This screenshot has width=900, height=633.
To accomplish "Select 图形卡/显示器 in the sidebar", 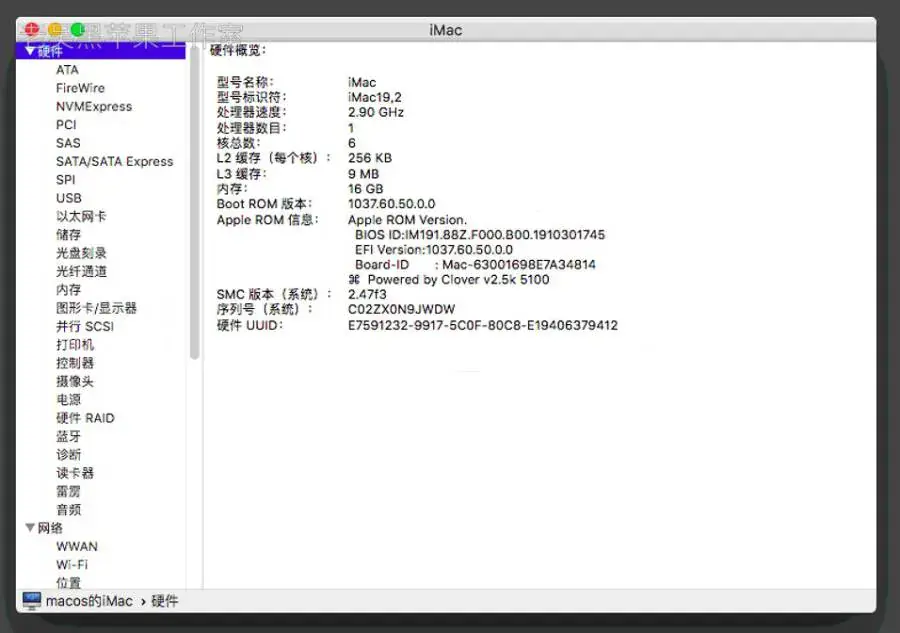I will 96,308.
